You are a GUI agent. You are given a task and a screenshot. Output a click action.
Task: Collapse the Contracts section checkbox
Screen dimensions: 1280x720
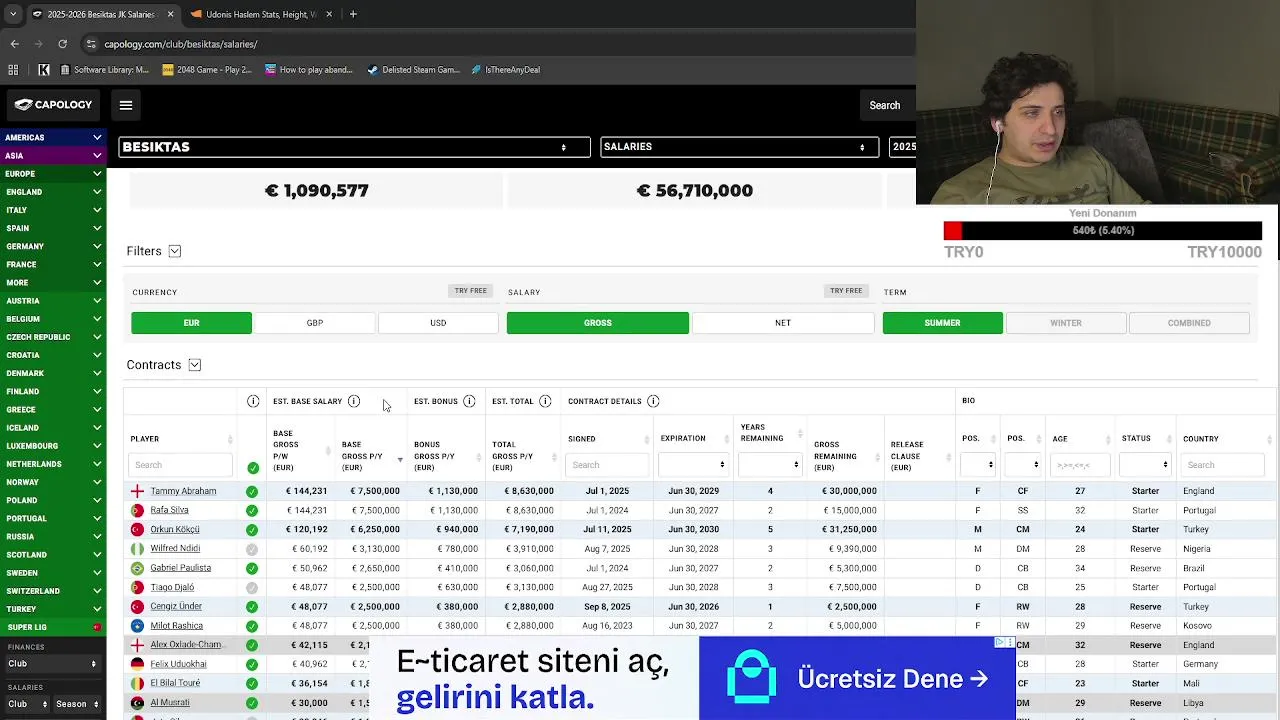195,365
